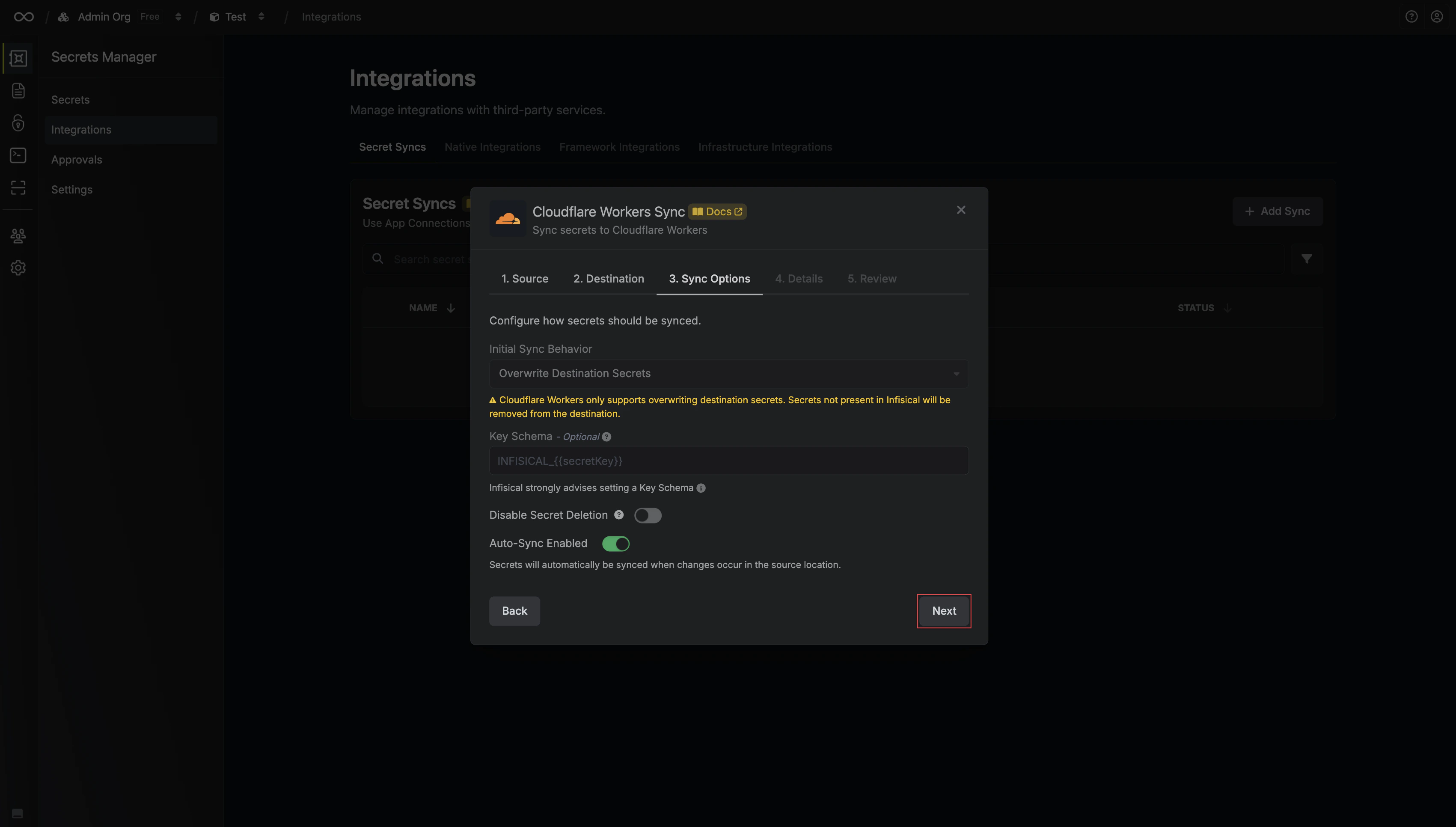
Task: Open the settings gear in the left rail
Action: tap(18, 268)
